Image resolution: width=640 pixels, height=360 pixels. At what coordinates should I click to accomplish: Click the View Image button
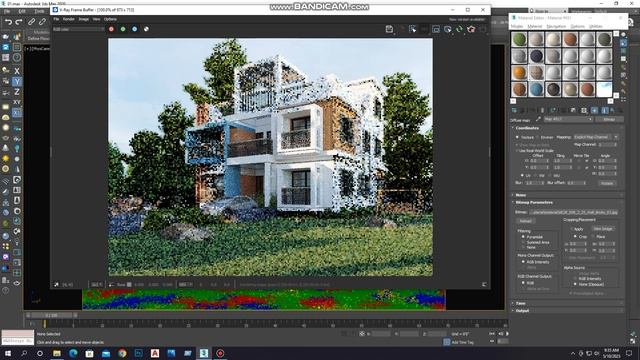(603, 229)
